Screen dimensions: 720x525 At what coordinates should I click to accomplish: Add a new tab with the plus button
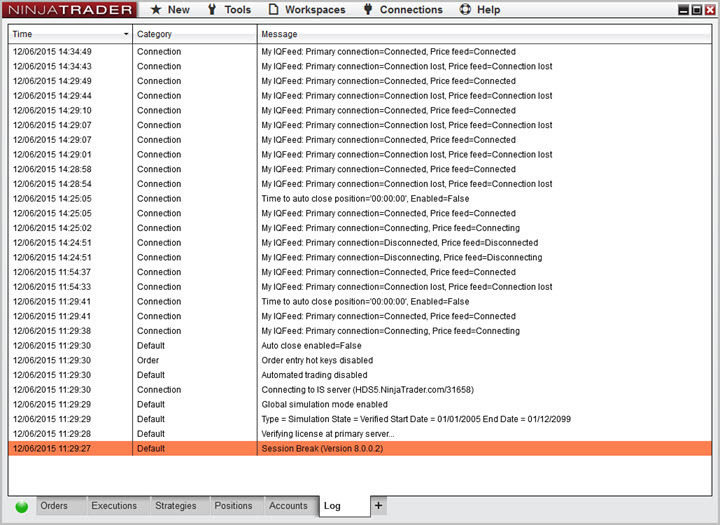[378, 505]
